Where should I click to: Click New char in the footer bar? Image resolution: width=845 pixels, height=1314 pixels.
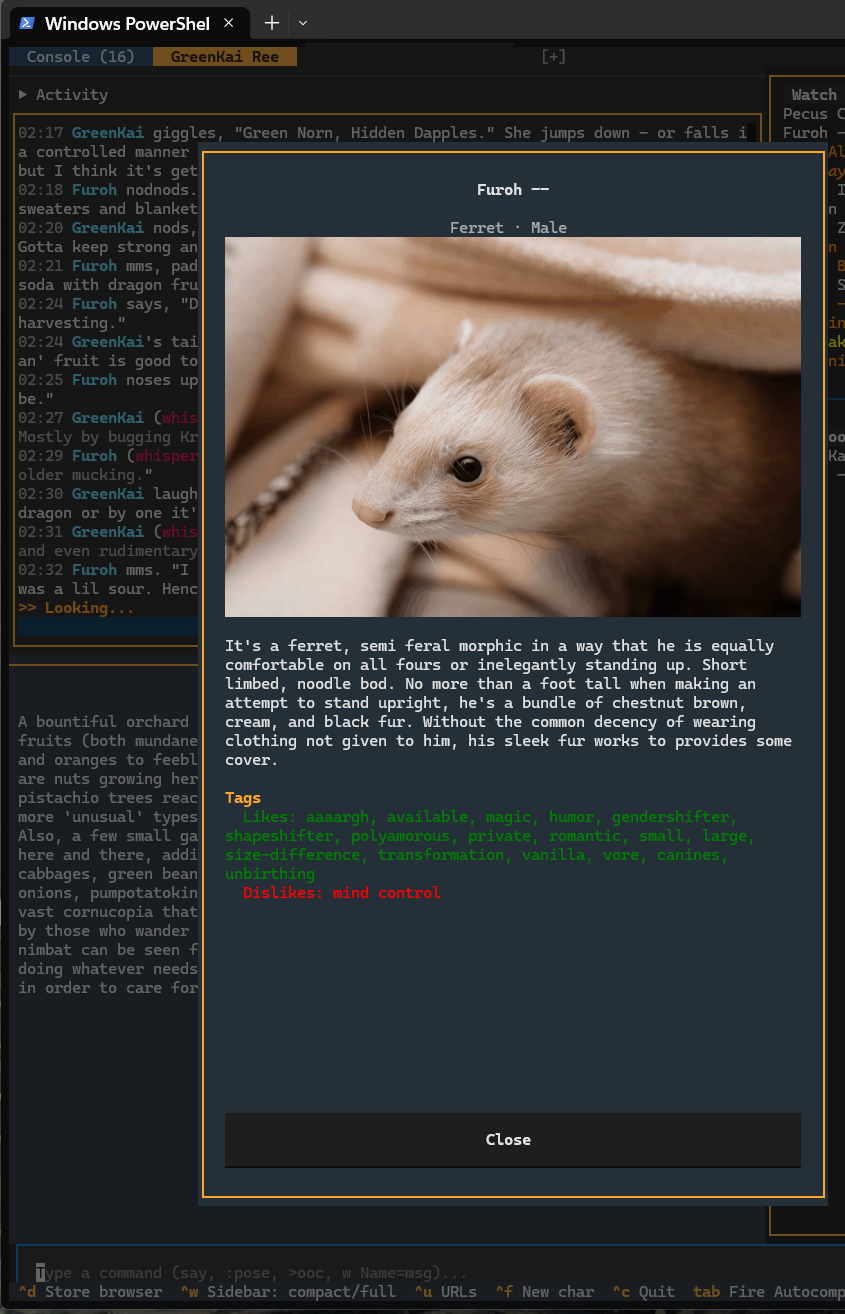pyautogui.click(x=545, y=1292)
